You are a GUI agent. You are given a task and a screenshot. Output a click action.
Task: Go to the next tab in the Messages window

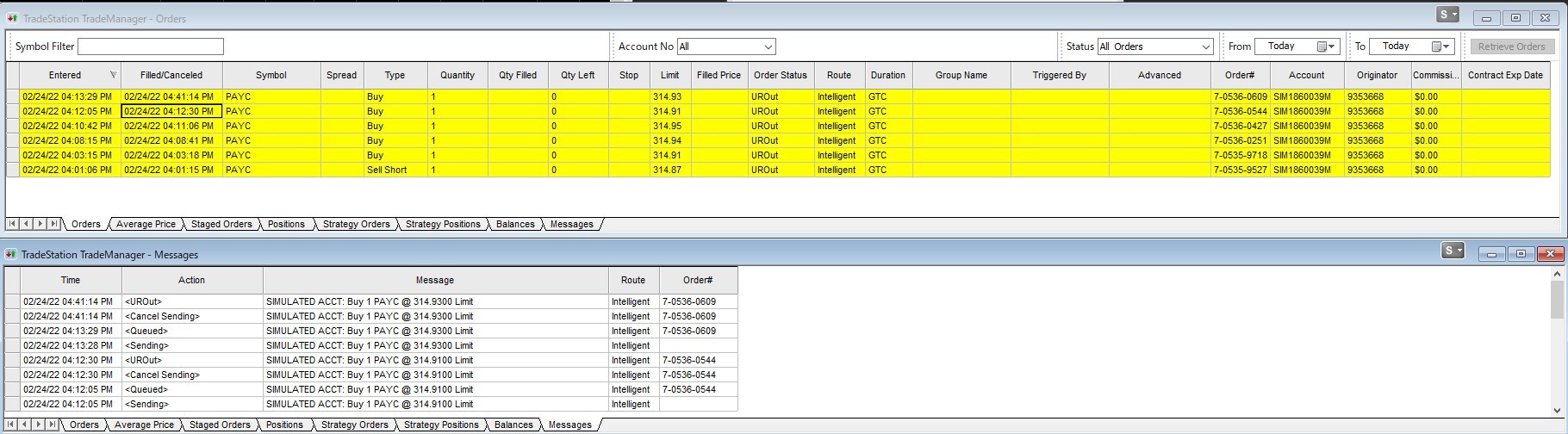40,425
